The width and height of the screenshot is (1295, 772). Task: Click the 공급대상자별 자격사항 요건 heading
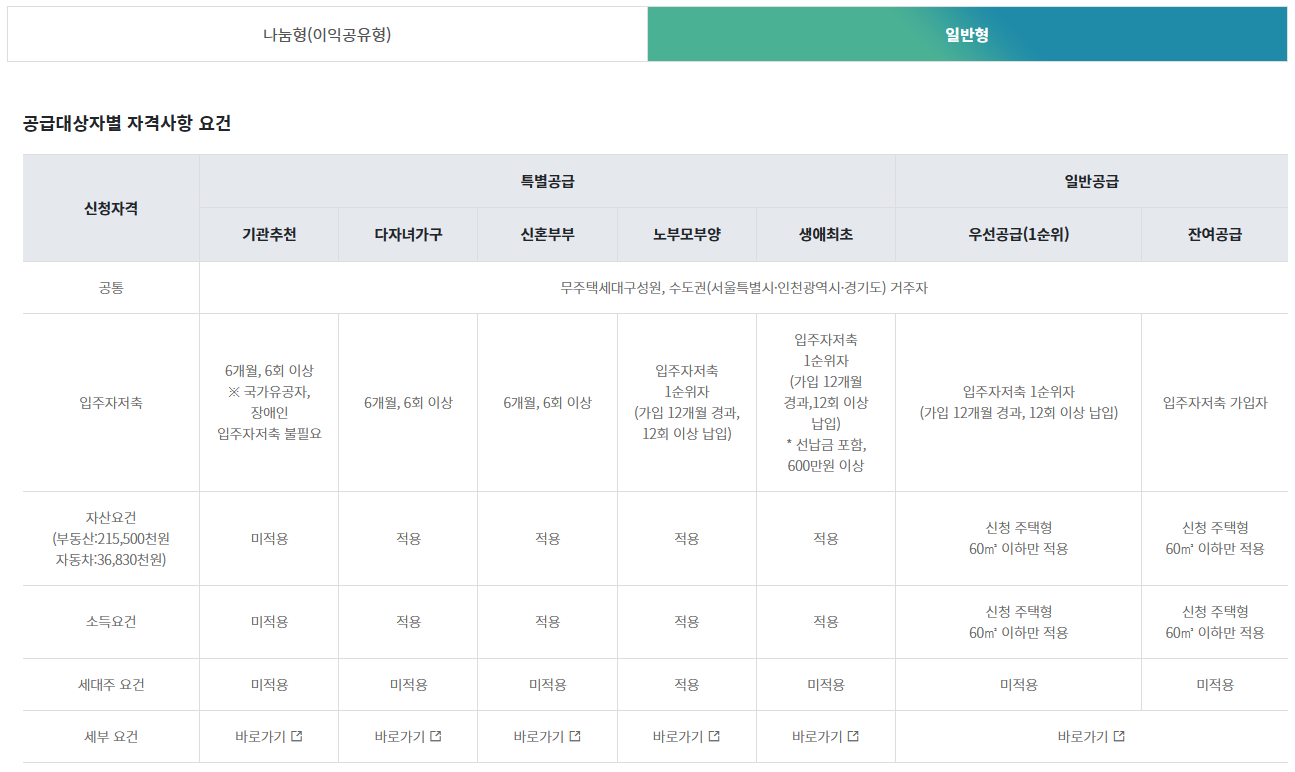127,124
